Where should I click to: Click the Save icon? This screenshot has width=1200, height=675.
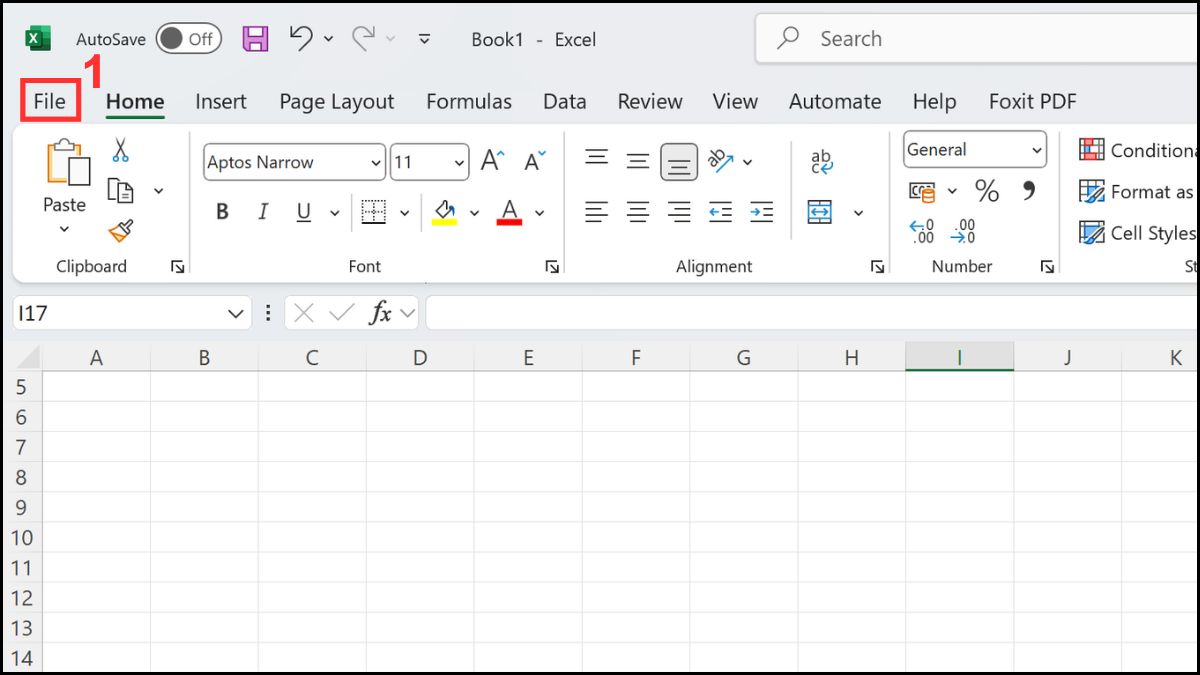click(254, 38)
